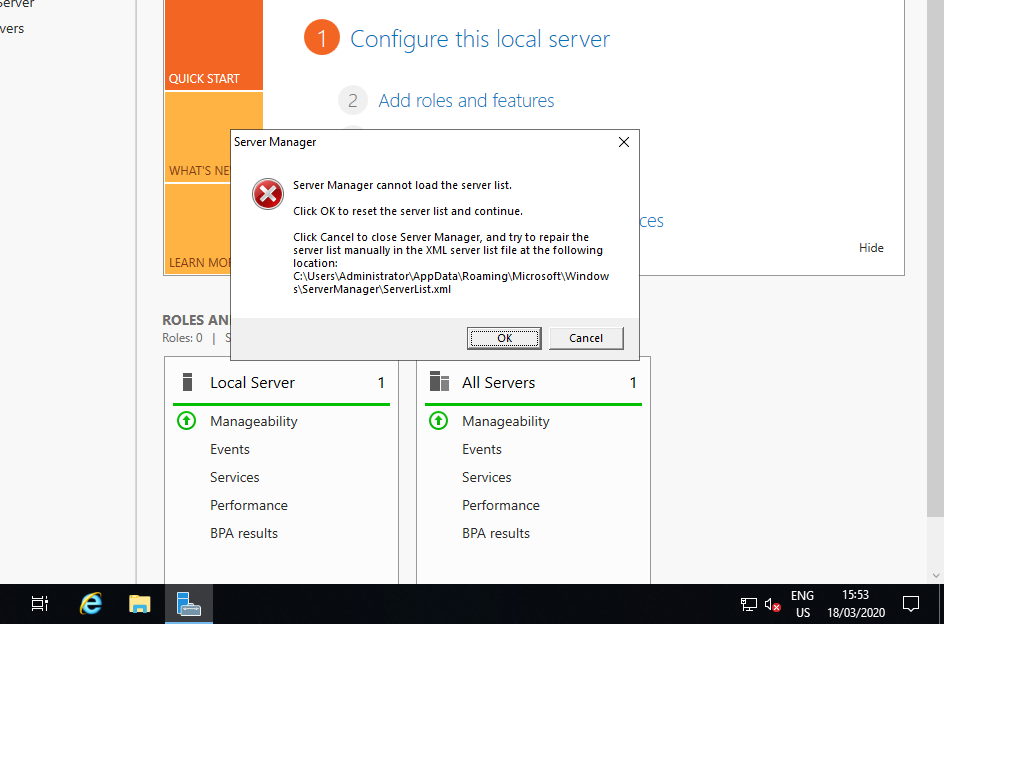The height and width of the screenshot is (768, 1024).
Task: Open Add roles and features link
Action: 466,101
